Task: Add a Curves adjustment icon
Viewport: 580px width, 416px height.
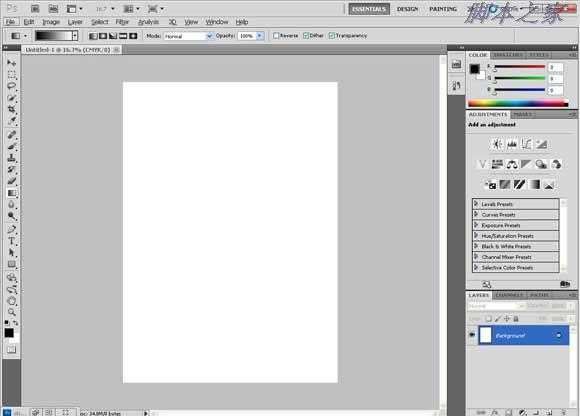Action: point(526,144)
